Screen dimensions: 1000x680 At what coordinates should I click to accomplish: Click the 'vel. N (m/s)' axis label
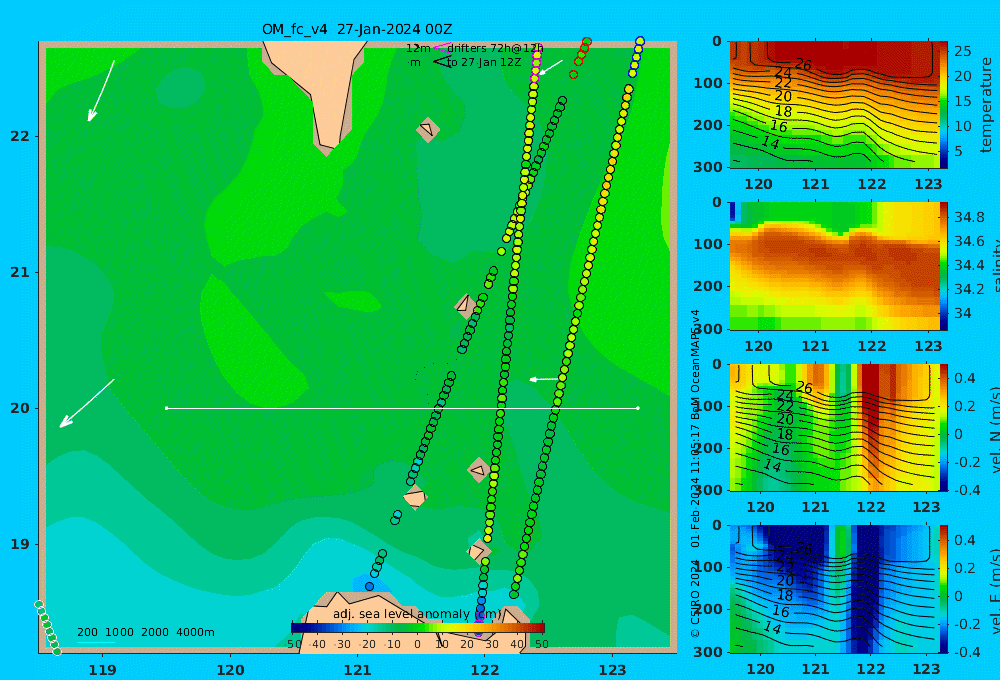pyautogui.click(x=995, y=429)
